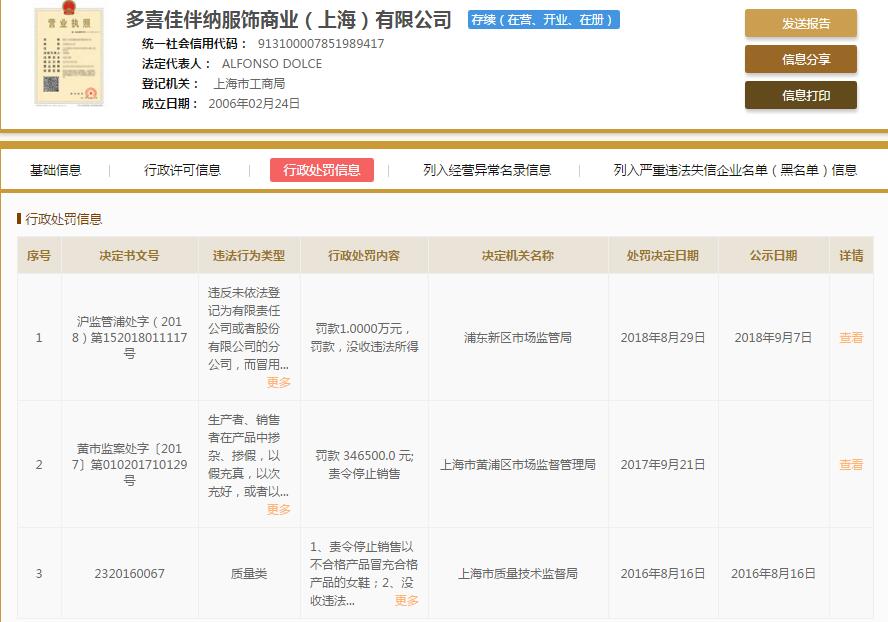This screenshot has height=622, width=888.
Task: Click the QR code on the license image
Action: [52, 85]
